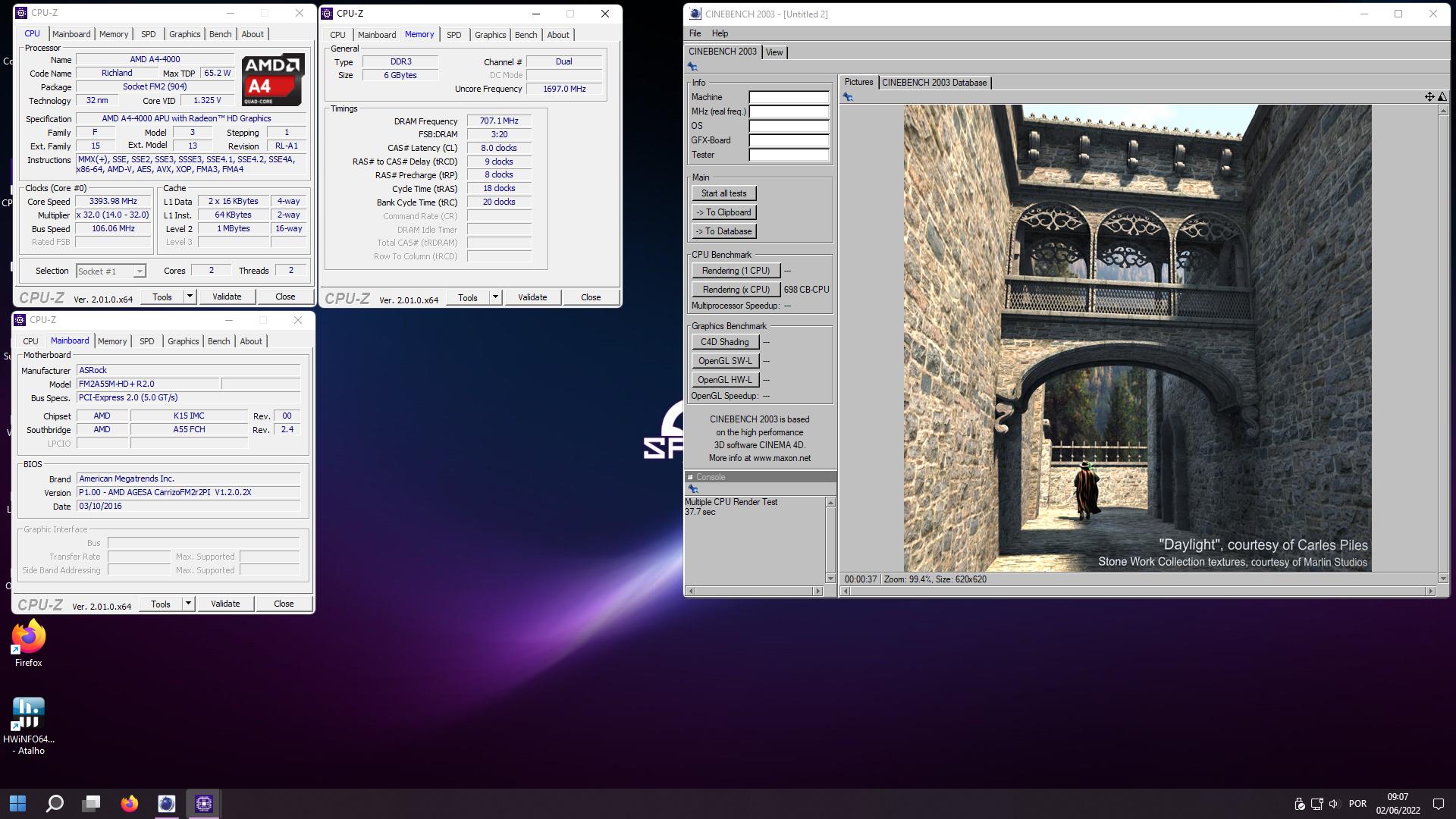Click the rendered Daylight image
1456x819 pixels.
(x=1137, y=337)
